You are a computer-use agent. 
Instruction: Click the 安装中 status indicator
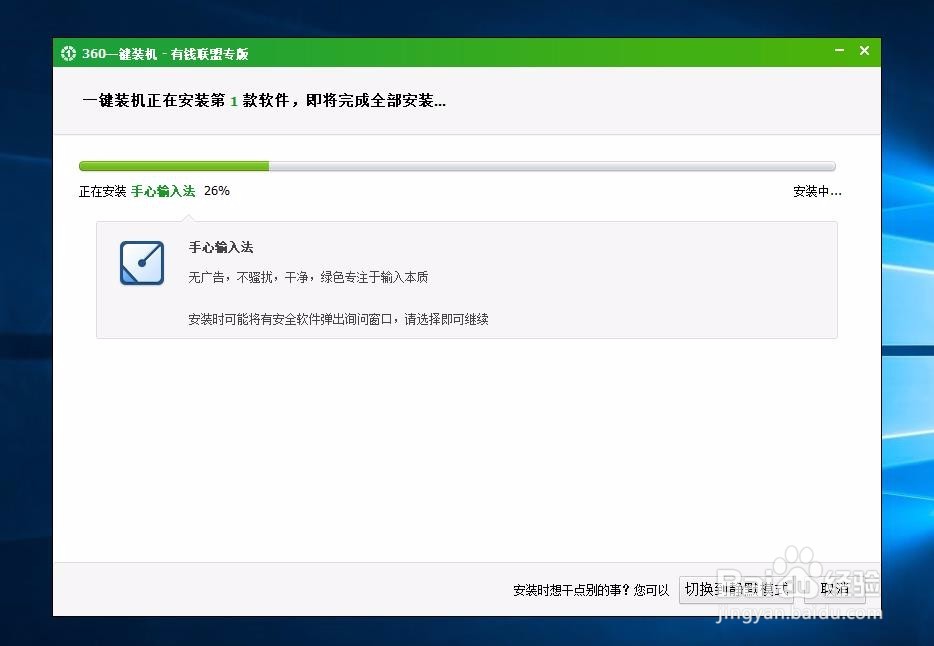[815, 191]
